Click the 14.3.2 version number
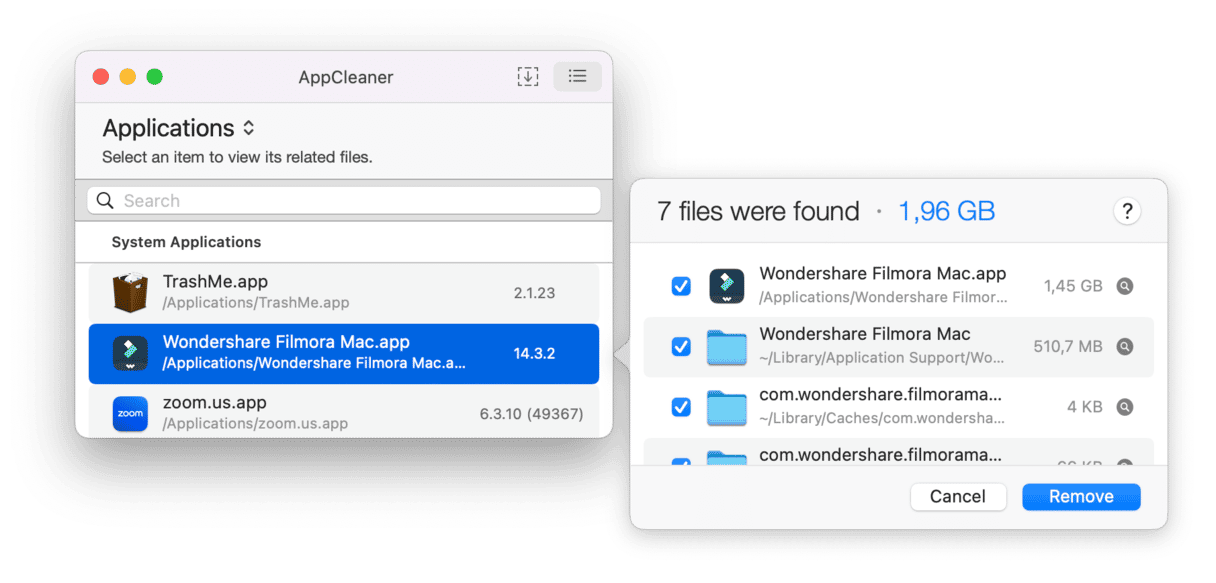This screenshot has height=583, width=1216. (534, 353)
